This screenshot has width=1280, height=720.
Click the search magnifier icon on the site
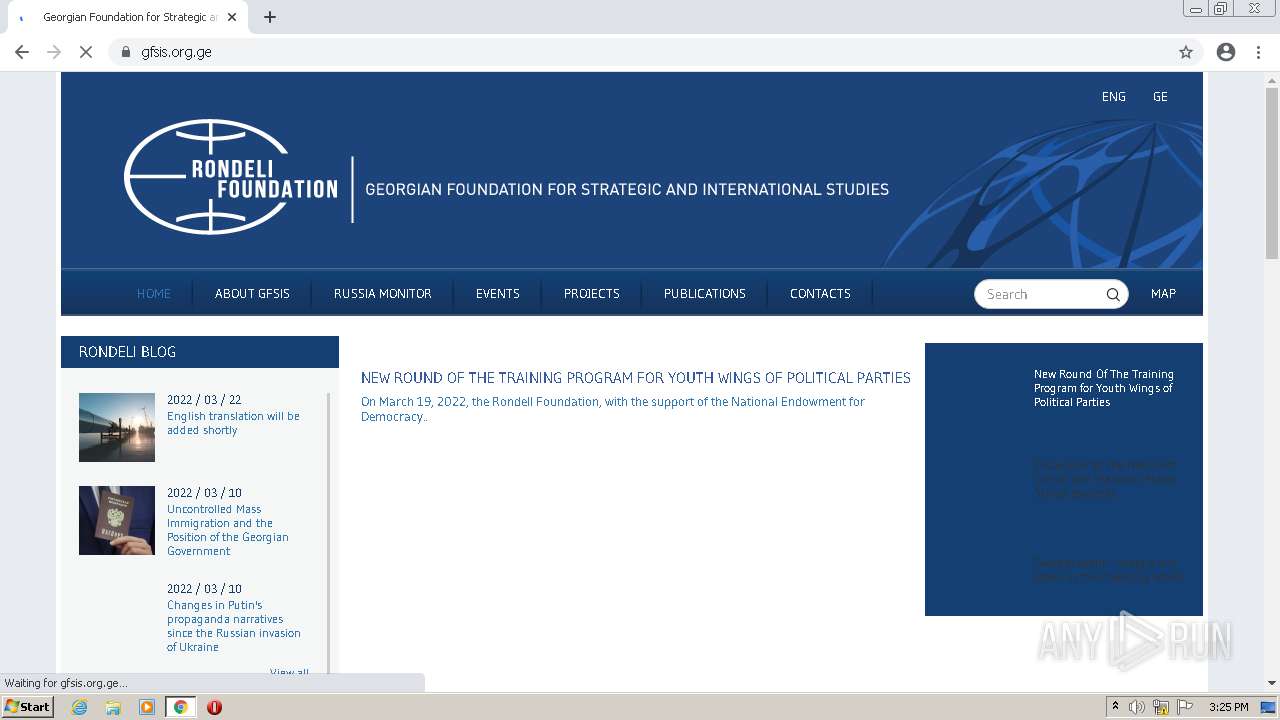coord(1113,294)
